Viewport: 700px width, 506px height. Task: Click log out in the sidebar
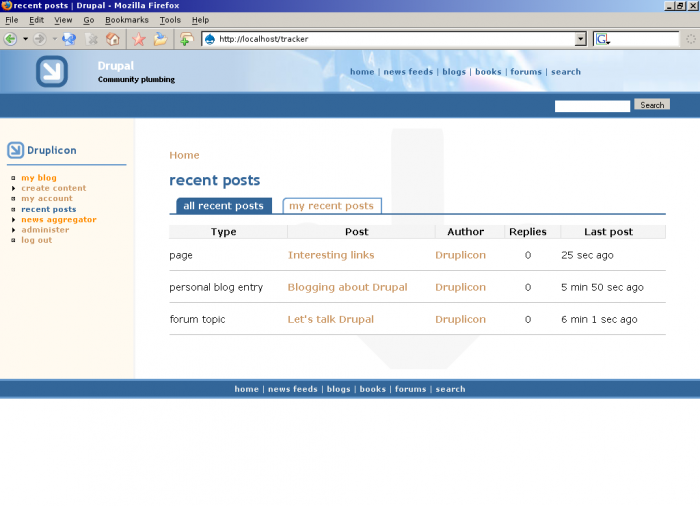tap(37, 240)
